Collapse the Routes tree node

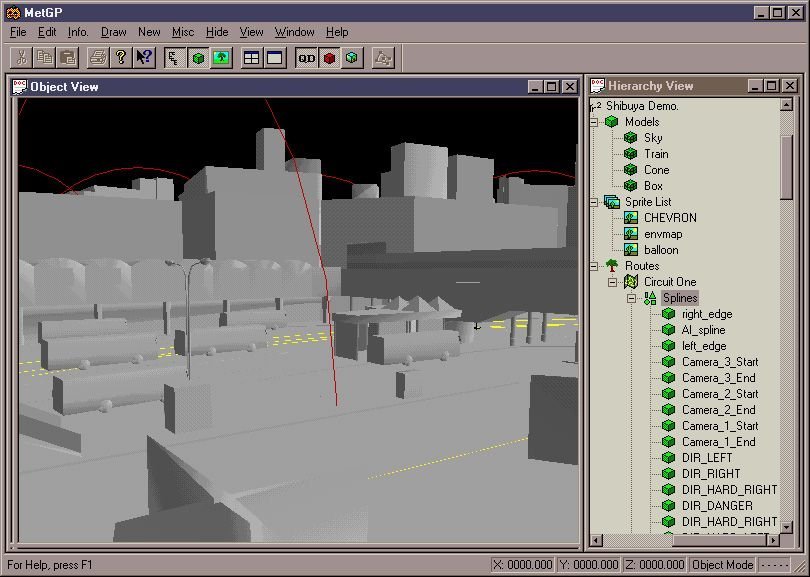[594, 266]
